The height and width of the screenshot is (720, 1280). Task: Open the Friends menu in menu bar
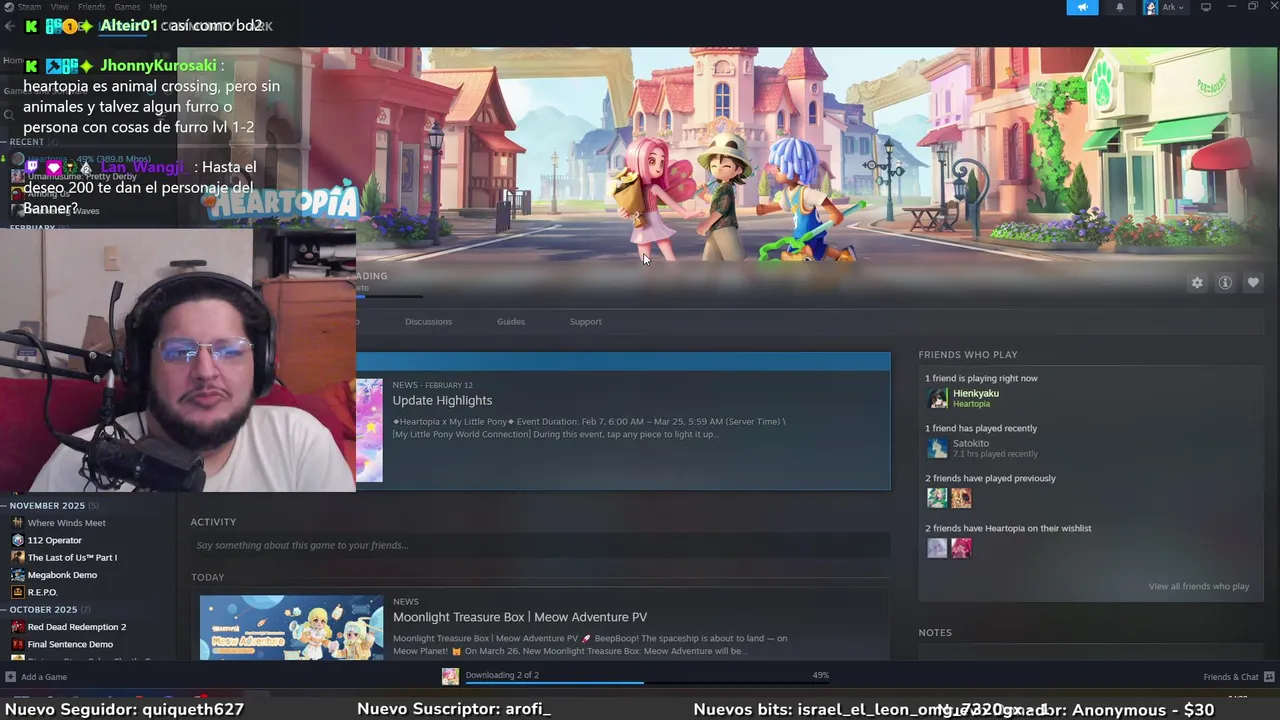92,7
